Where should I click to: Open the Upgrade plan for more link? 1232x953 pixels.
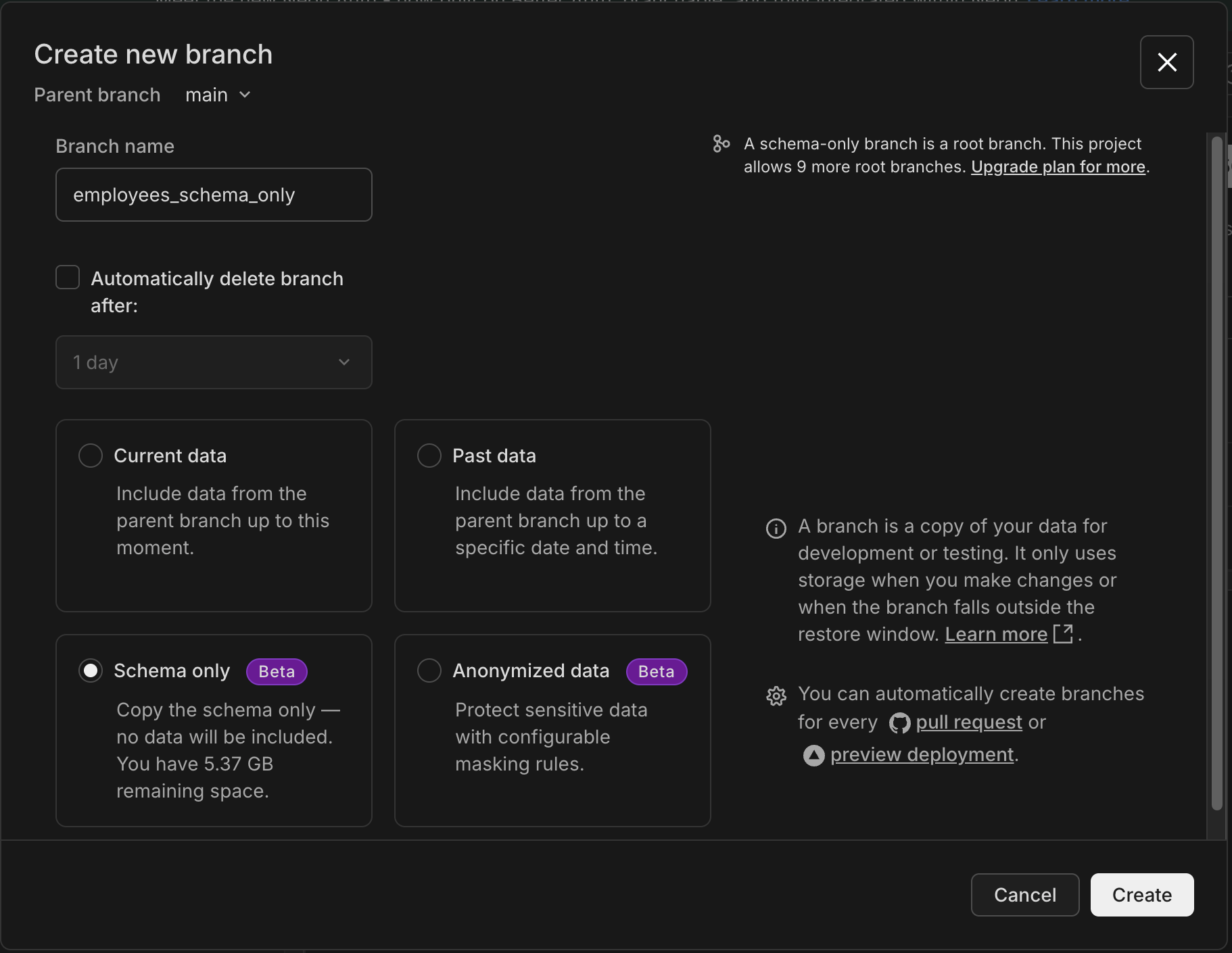(x=1058, y=167)
